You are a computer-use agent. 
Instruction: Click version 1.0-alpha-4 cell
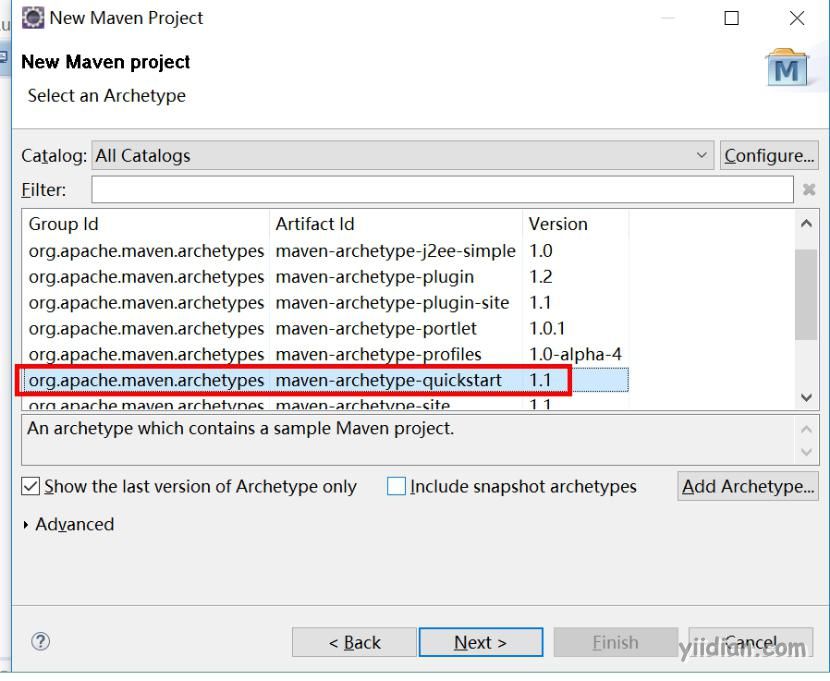(x=575, y=354)
